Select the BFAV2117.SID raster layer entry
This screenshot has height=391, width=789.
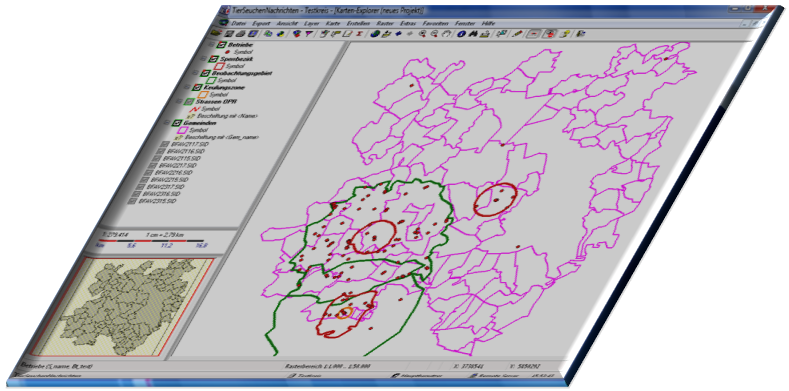[x=187, y=144]
